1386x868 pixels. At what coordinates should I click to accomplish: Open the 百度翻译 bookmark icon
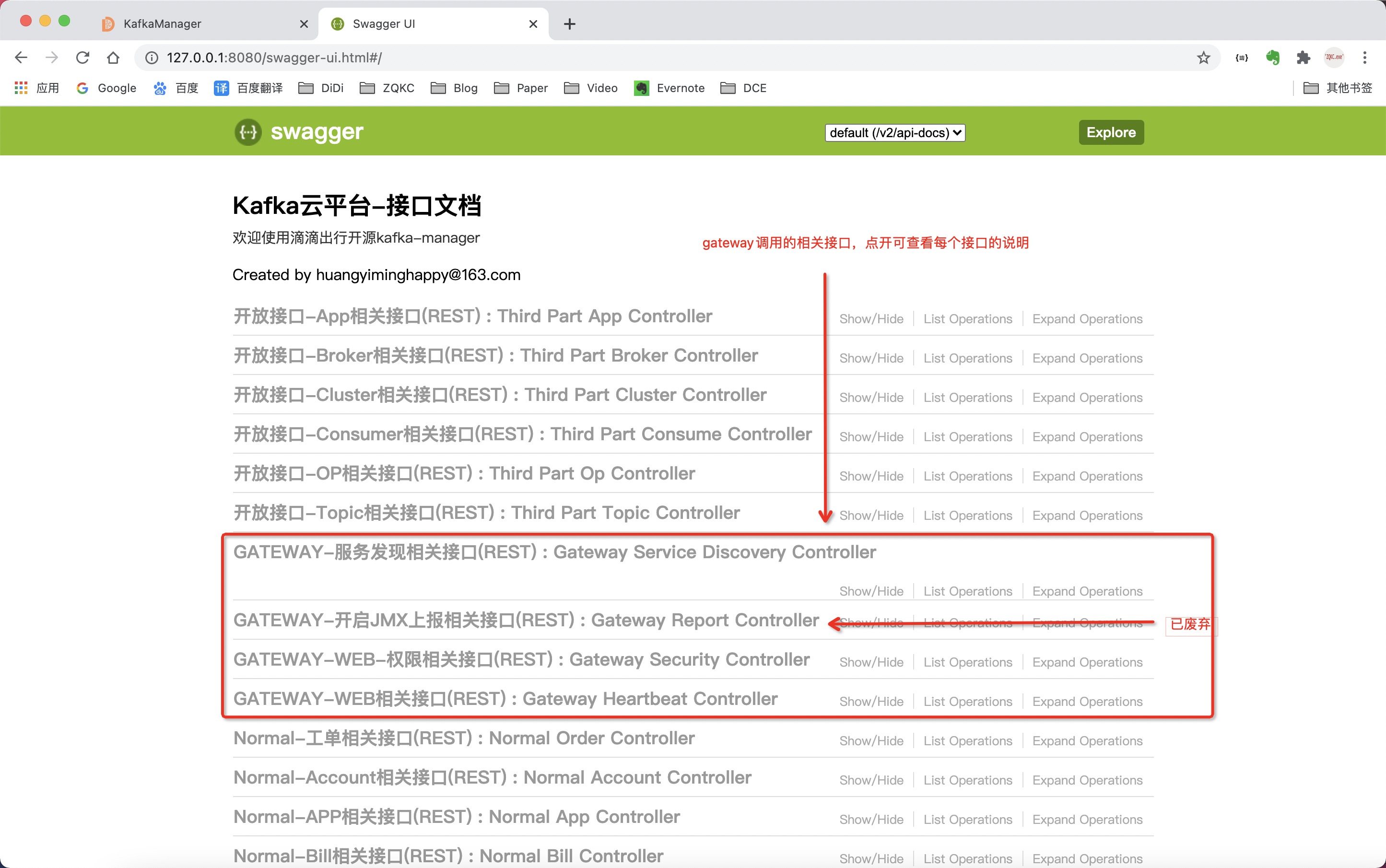coord(221,88)
